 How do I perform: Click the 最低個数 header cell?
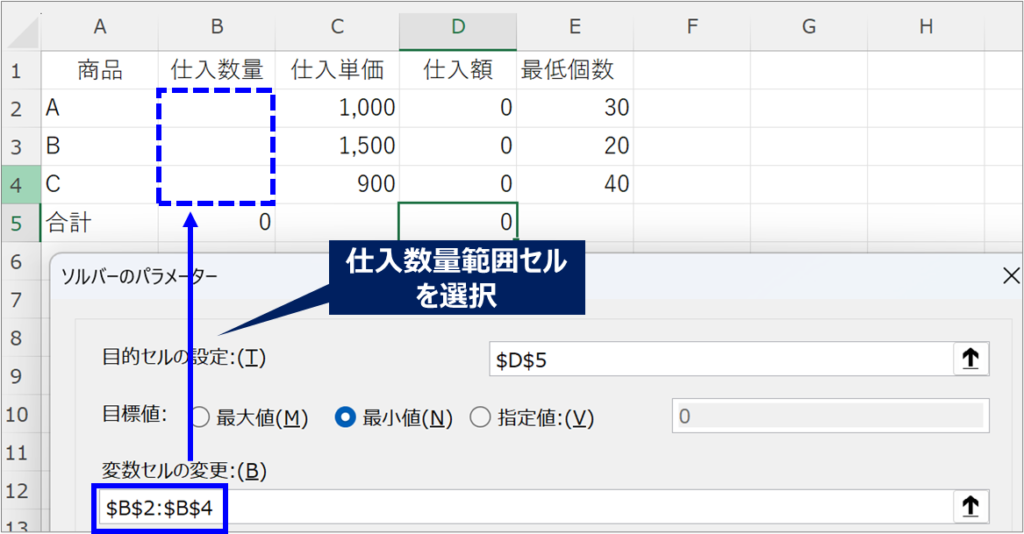(x=575, y=70)
